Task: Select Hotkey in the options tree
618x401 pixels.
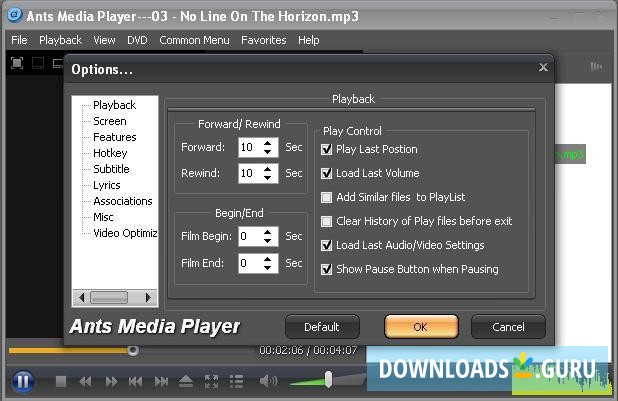Action: (110, 153)
